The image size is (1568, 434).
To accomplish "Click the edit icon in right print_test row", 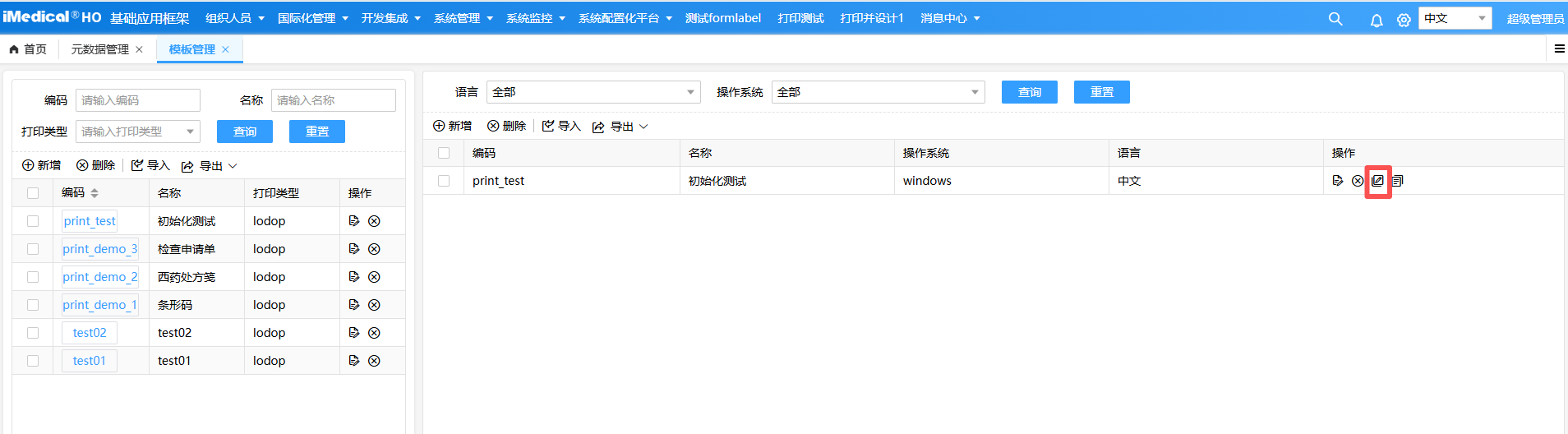I will (x=1338, y=181).
